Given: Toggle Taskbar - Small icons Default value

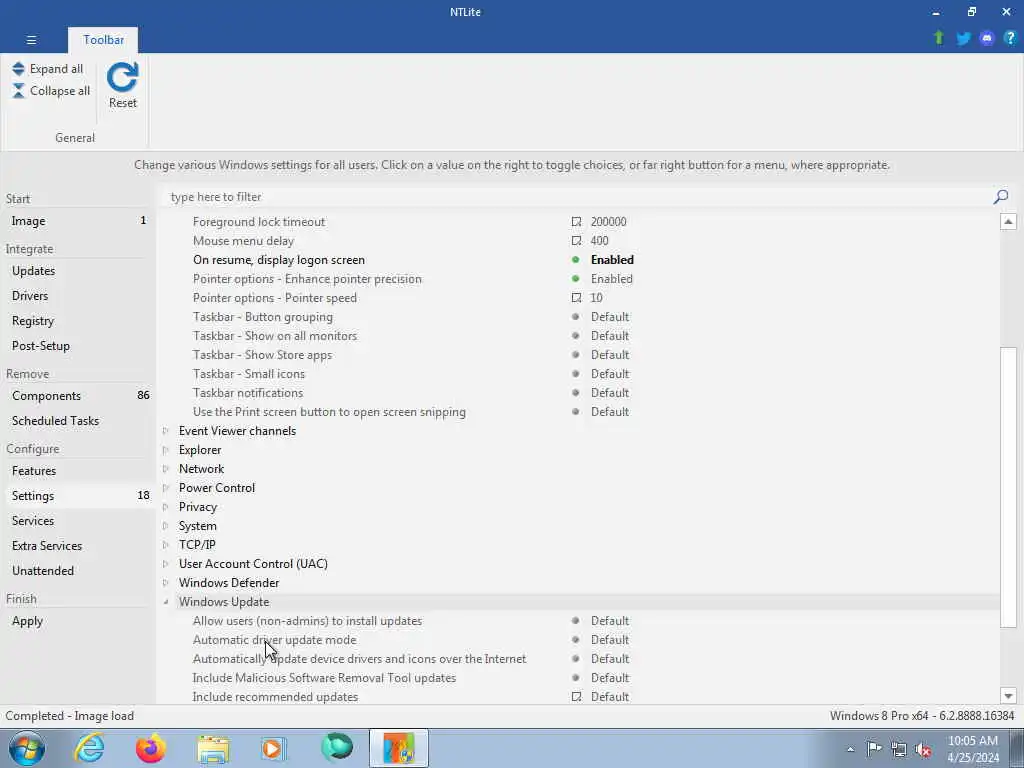Looking at the screenshot, I should (x=609, y=374).
